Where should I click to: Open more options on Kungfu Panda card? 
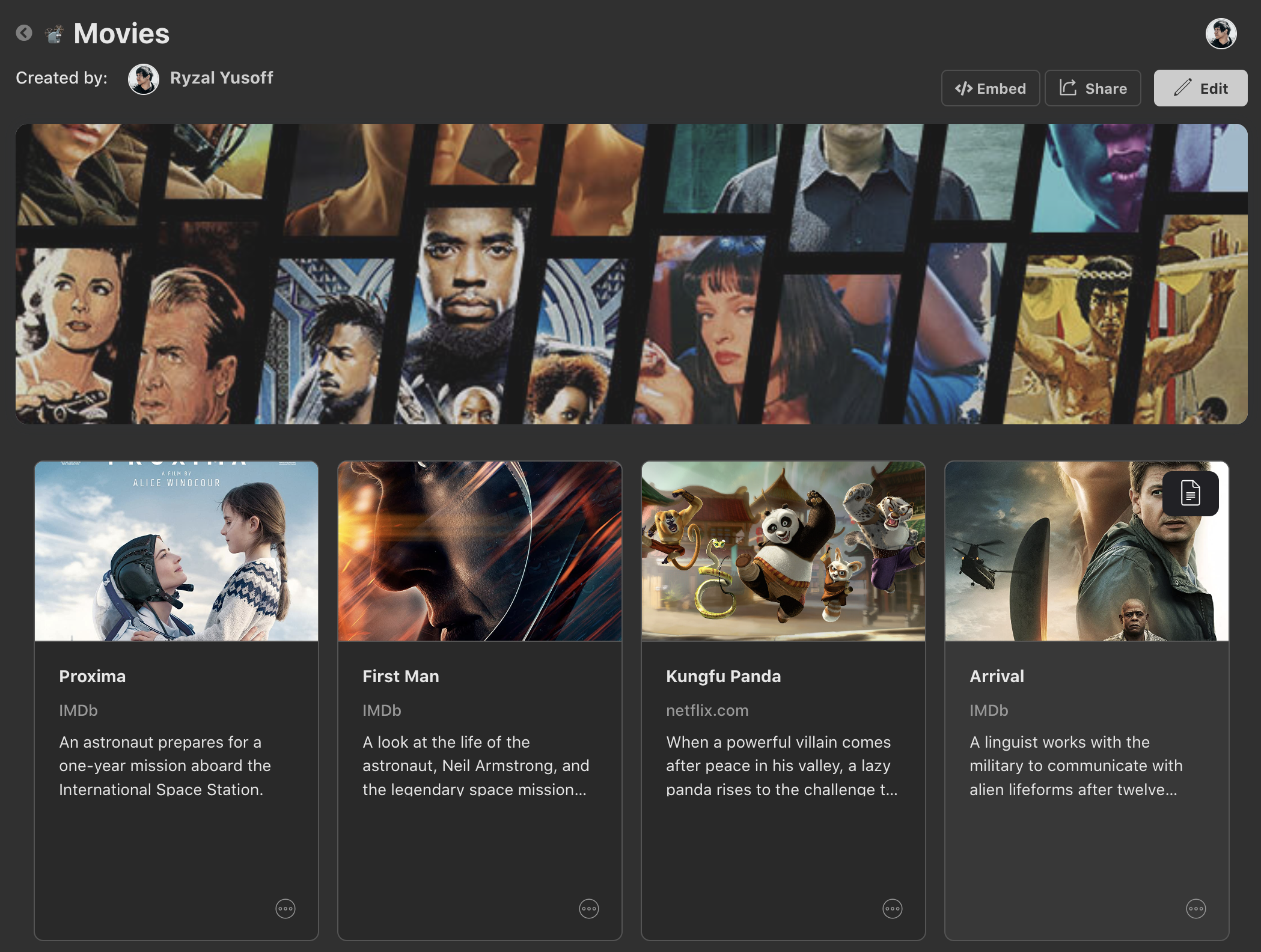(x=893, y=908)
